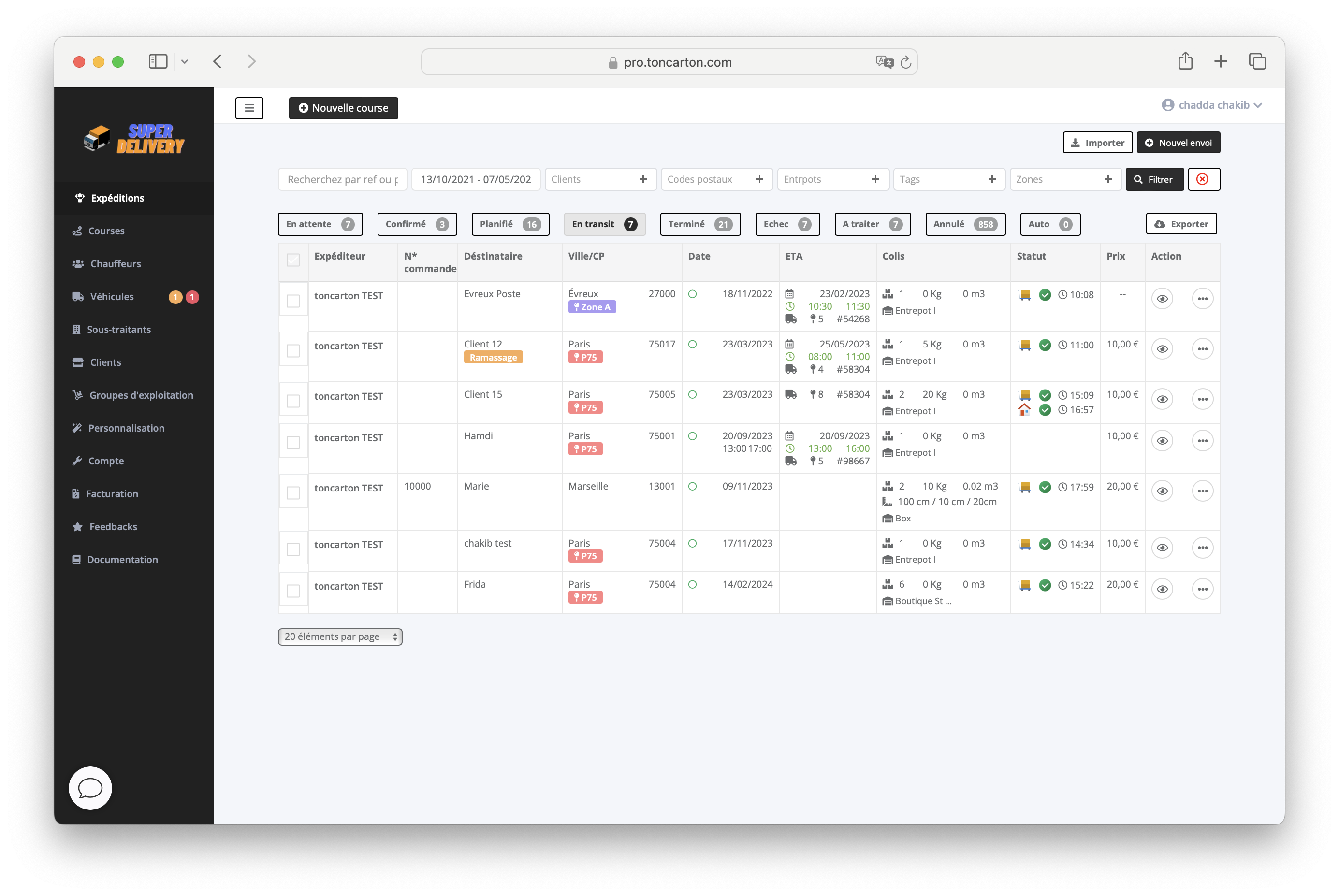Click Safari's page reload icon
Image resolution: width=1339 pixels, height=896 pixels.
pos(906,62)
